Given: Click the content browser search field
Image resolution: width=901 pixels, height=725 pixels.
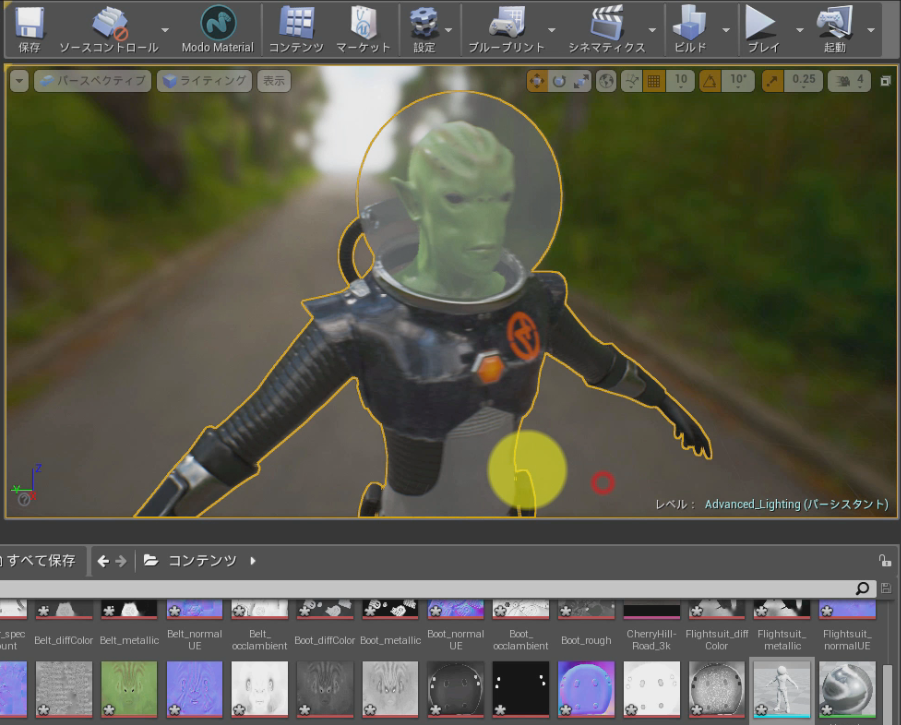Looking at the screenshot, I should 430,589.
